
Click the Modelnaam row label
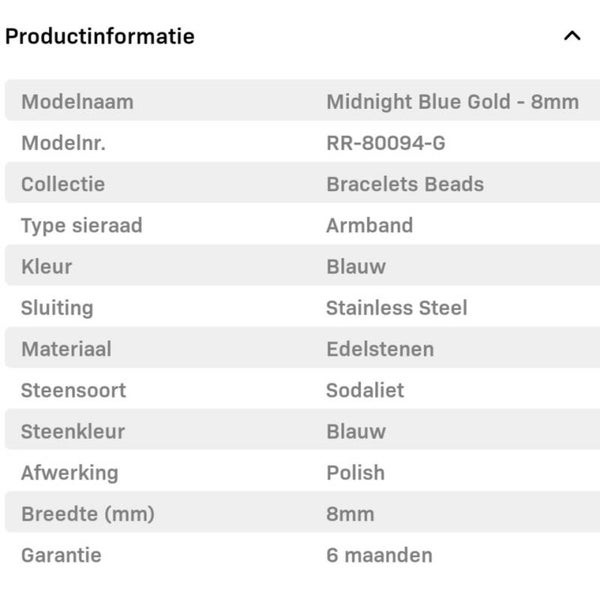click(77, 101)
